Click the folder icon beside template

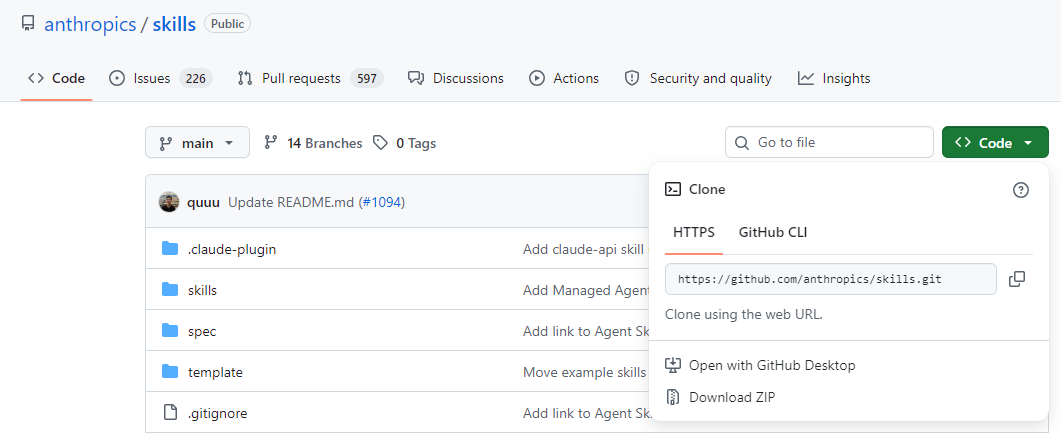tap(170, 371)
